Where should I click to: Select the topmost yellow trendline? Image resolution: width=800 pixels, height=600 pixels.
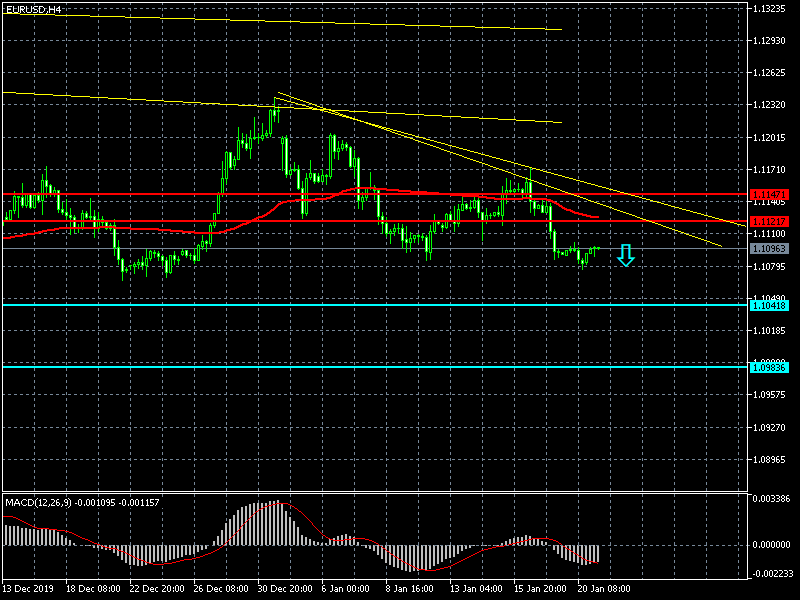pyautogui.click(x=300, y=19)
